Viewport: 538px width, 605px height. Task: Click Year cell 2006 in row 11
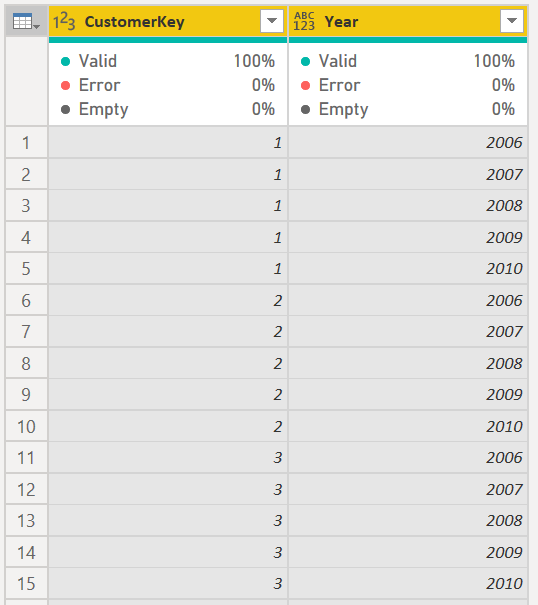pyautogui.click(x=408, y=458)
